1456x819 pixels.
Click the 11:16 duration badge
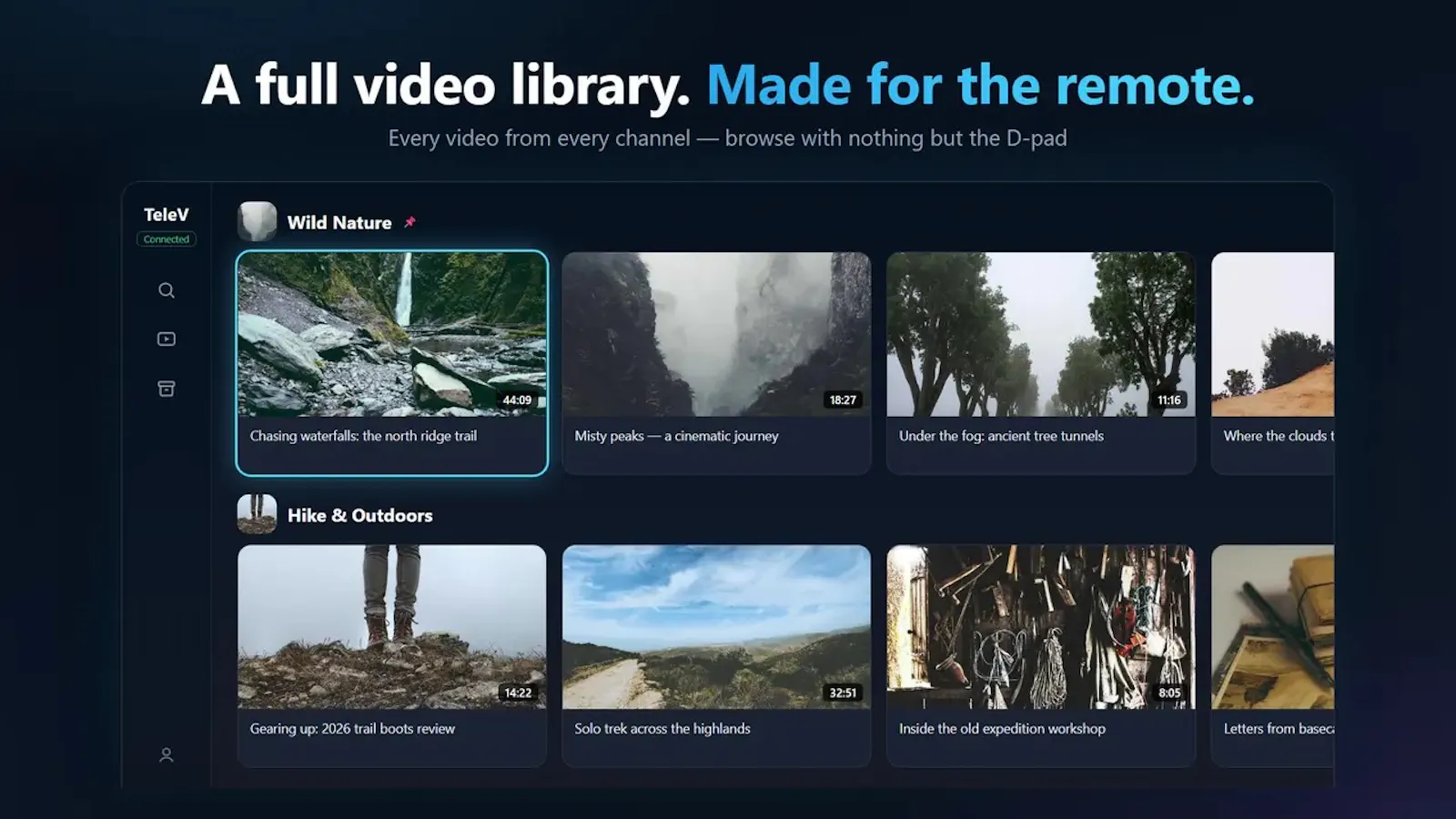[1168, 399]
